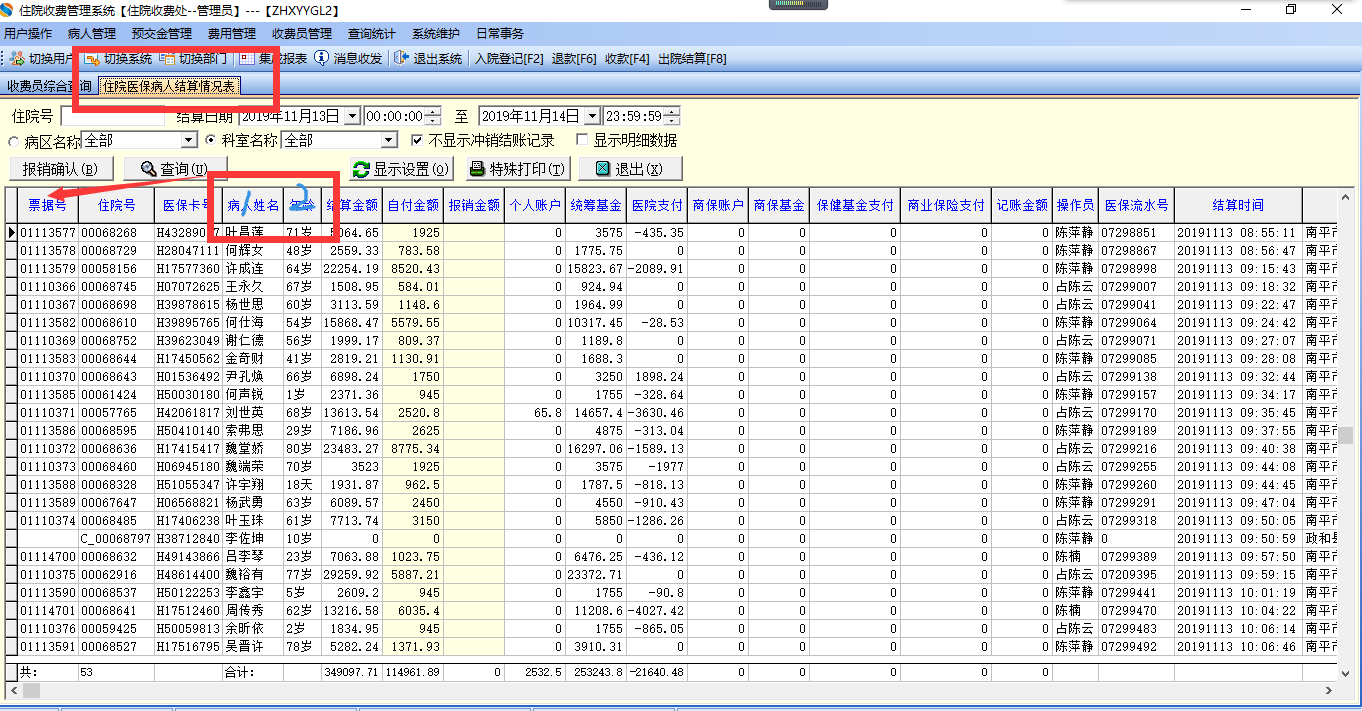Open the 病人管理 menu
The image size is (1362, 711).
(92, 34)
